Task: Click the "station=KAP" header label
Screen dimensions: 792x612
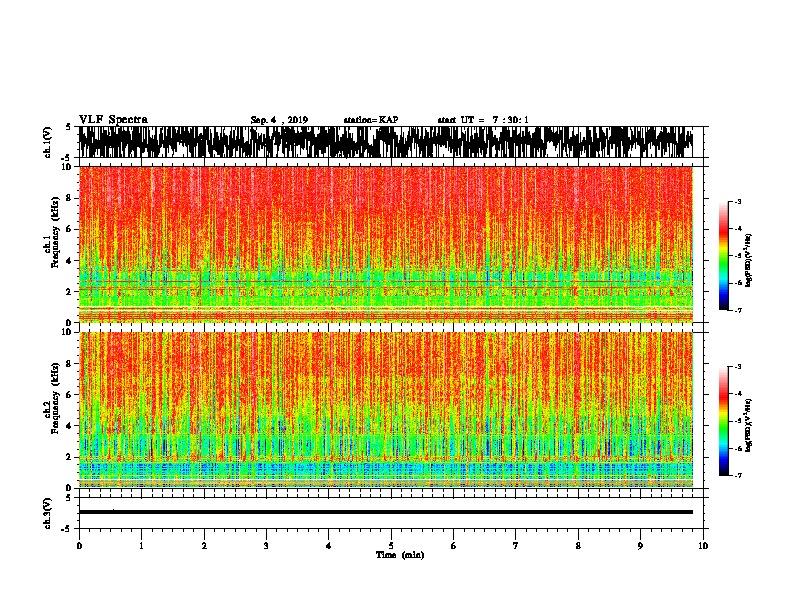Action: [x=371, y=120]
